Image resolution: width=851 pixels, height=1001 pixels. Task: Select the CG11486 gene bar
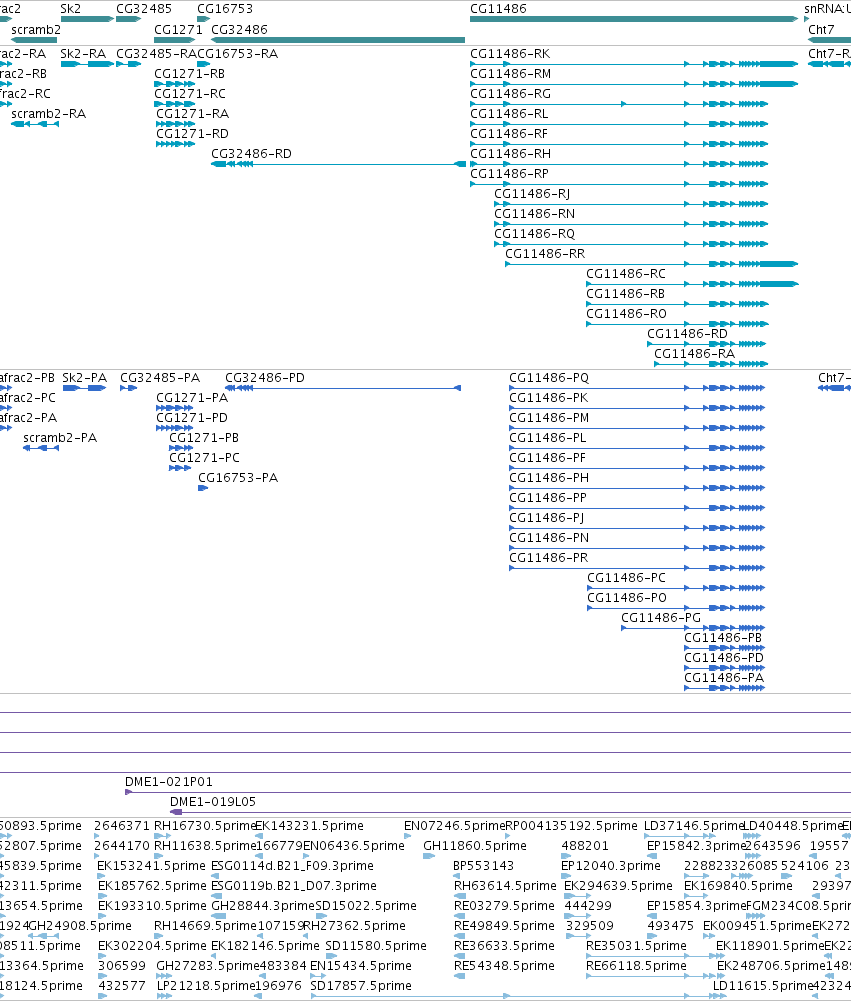pyautogui.click(x=634, y=19)
